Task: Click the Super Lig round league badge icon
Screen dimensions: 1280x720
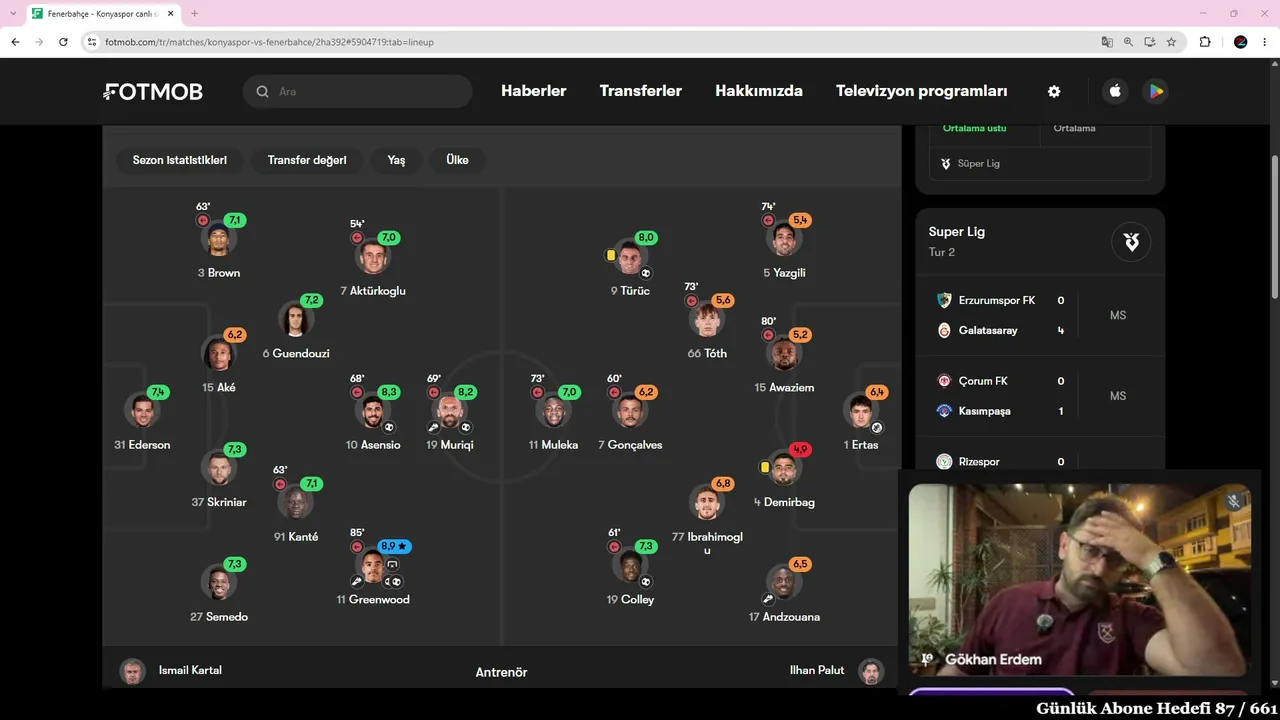Action: [x=1131, y=241]
